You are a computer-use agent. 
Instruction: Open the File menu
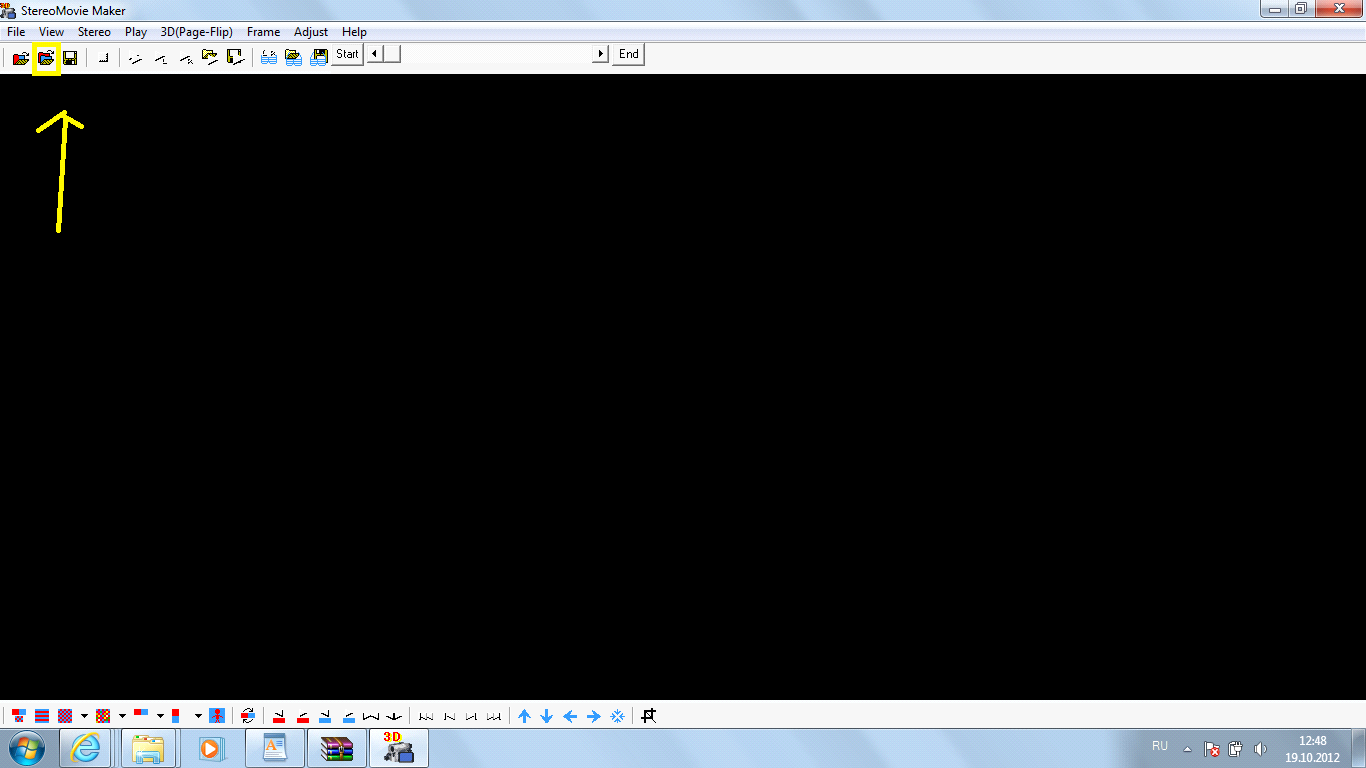pos(16,32)
